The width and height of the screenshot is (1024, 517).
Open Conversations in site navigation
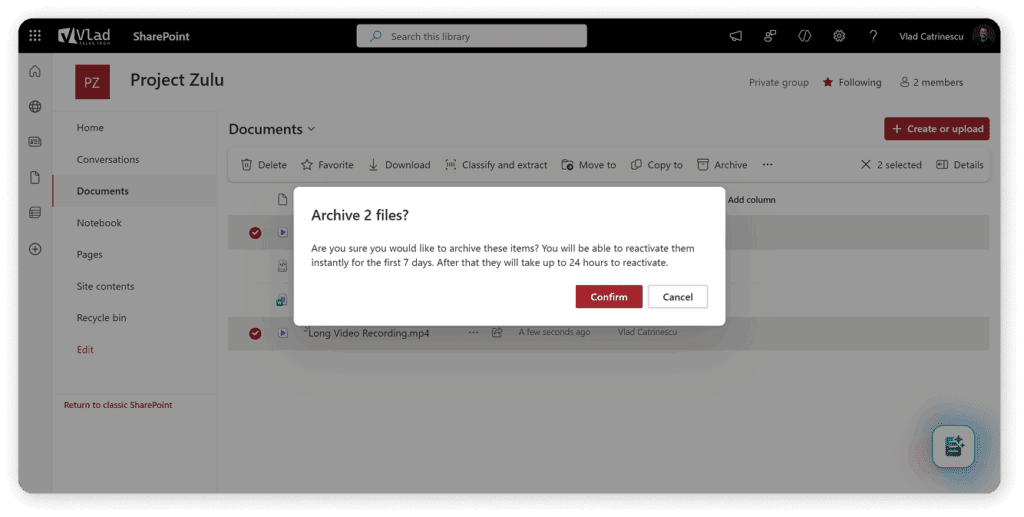tap(108, 159)
